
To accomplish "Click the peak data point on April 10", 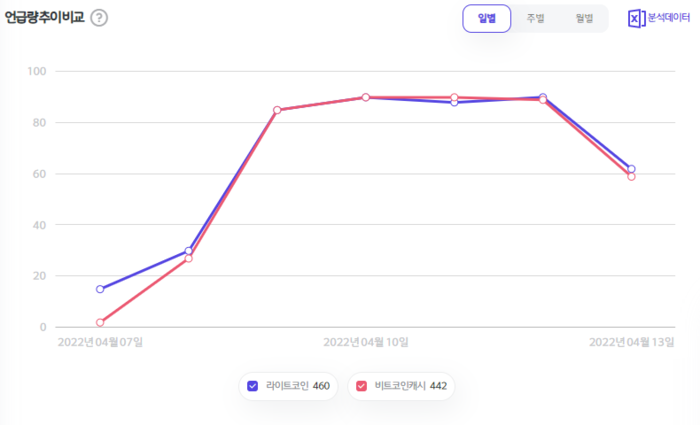I will (x=365, y=97).
